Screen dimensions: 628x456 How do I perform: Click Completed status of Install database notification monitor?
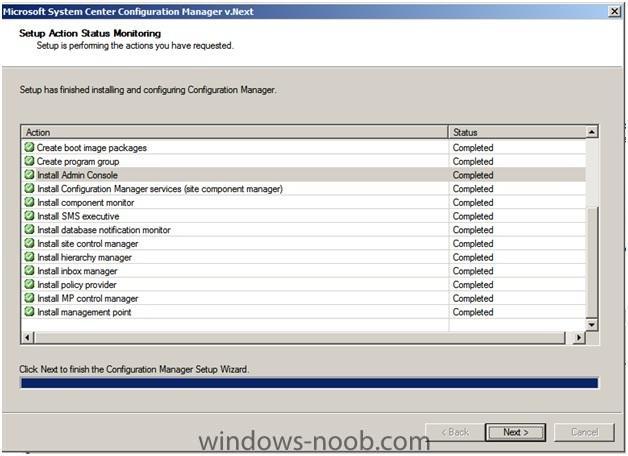click(473, 230)
